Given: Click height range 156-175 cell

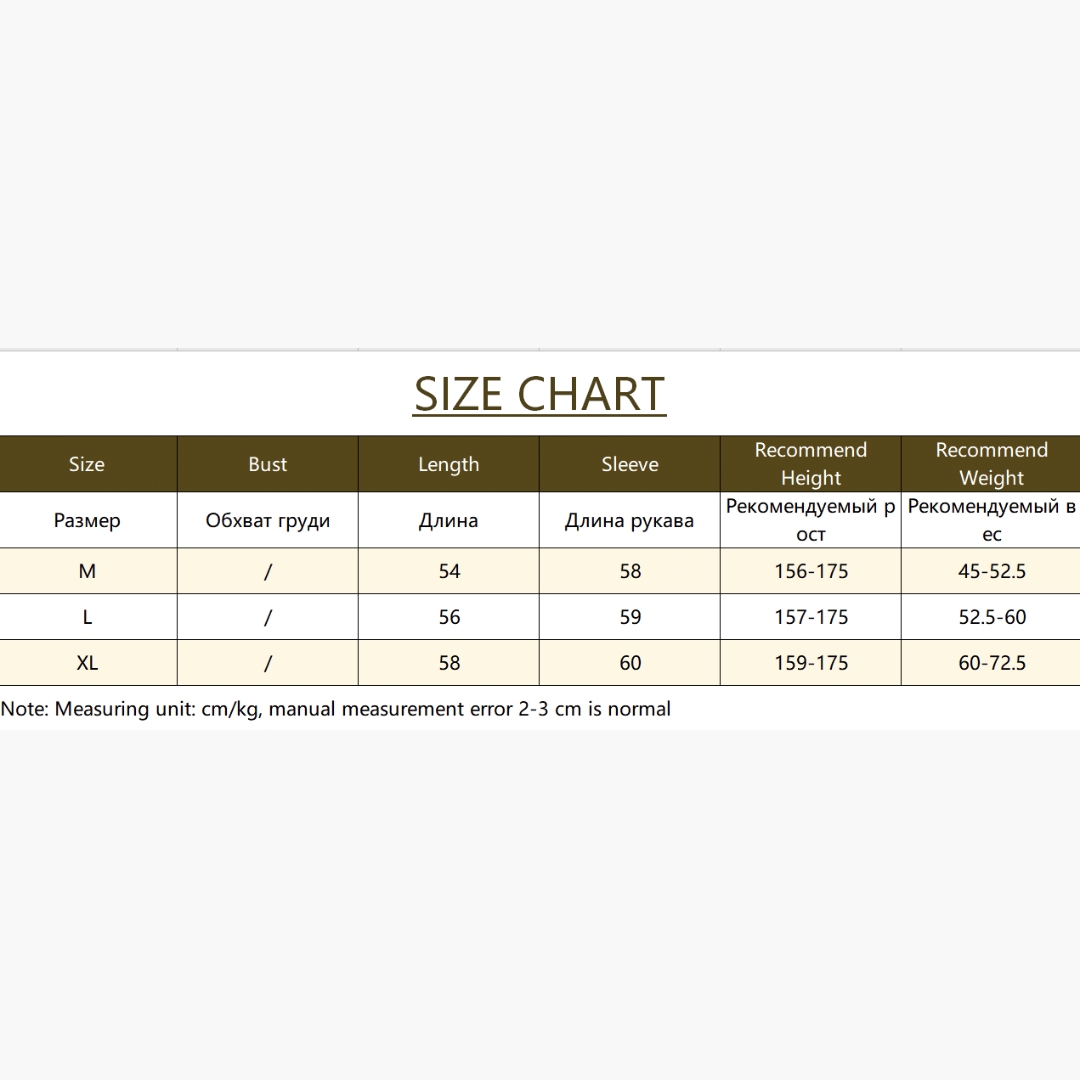Looking at the screenshot, I should pyautogui.click(x=811, y=571).
